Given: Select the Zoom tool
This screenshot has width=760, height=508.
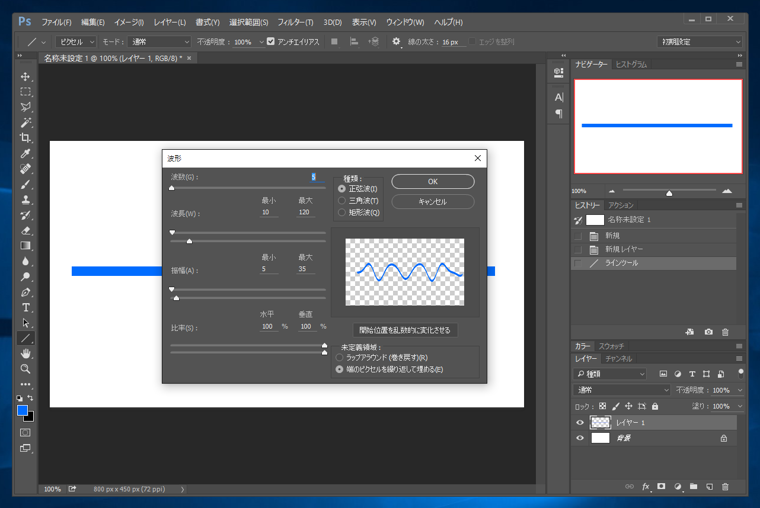Looking at the screenshot, I should pos(26,369).
